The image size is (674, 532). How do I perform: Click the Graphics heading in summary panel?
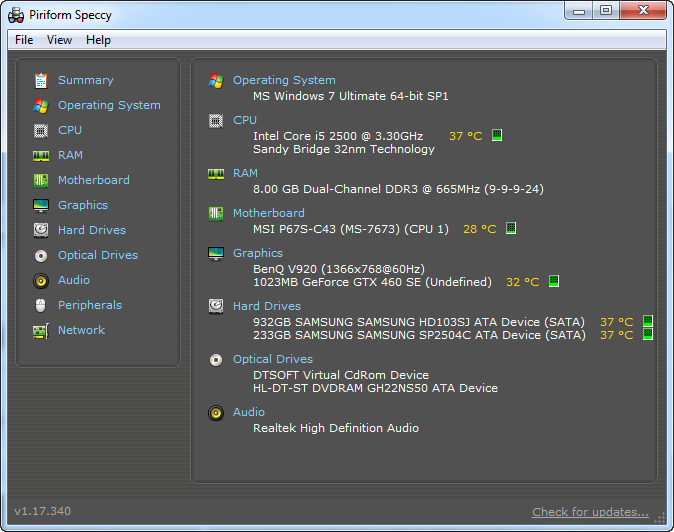tap(258, 254)
